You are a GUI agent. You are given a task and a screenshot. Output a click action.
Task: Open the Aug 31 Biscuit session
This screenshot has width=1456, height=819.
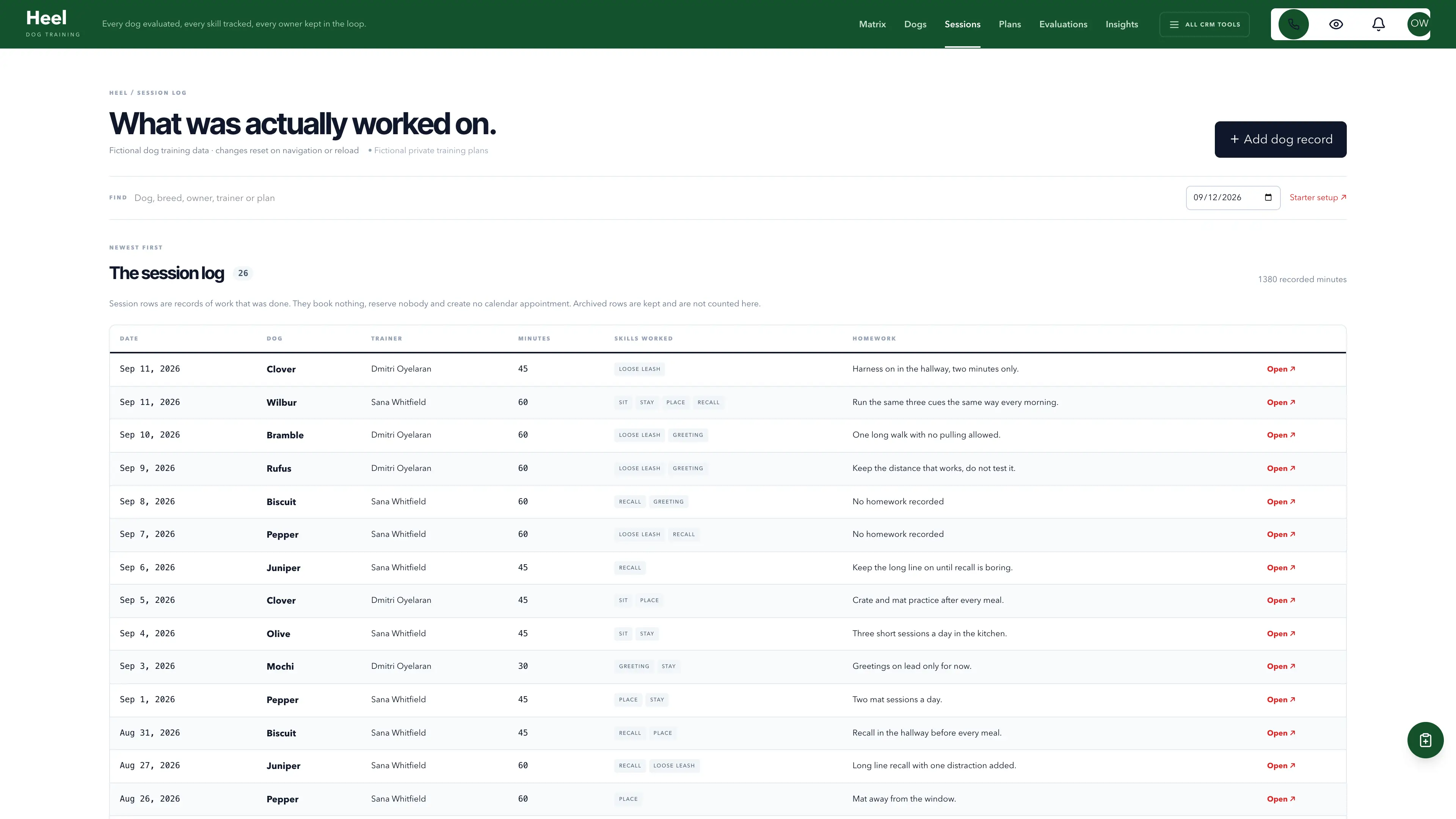(1280, 733)
